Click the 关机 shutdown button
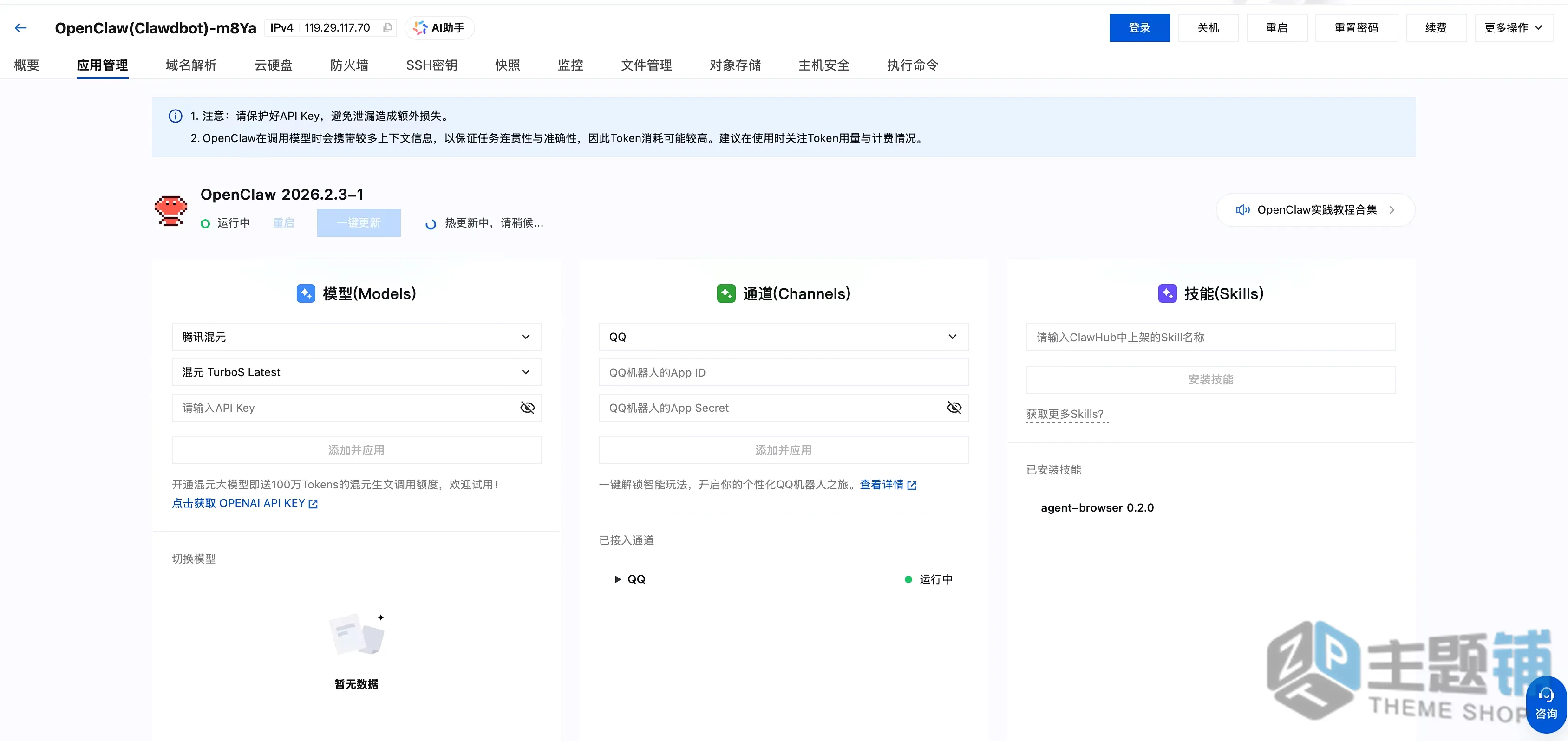 coord(1208,28)
